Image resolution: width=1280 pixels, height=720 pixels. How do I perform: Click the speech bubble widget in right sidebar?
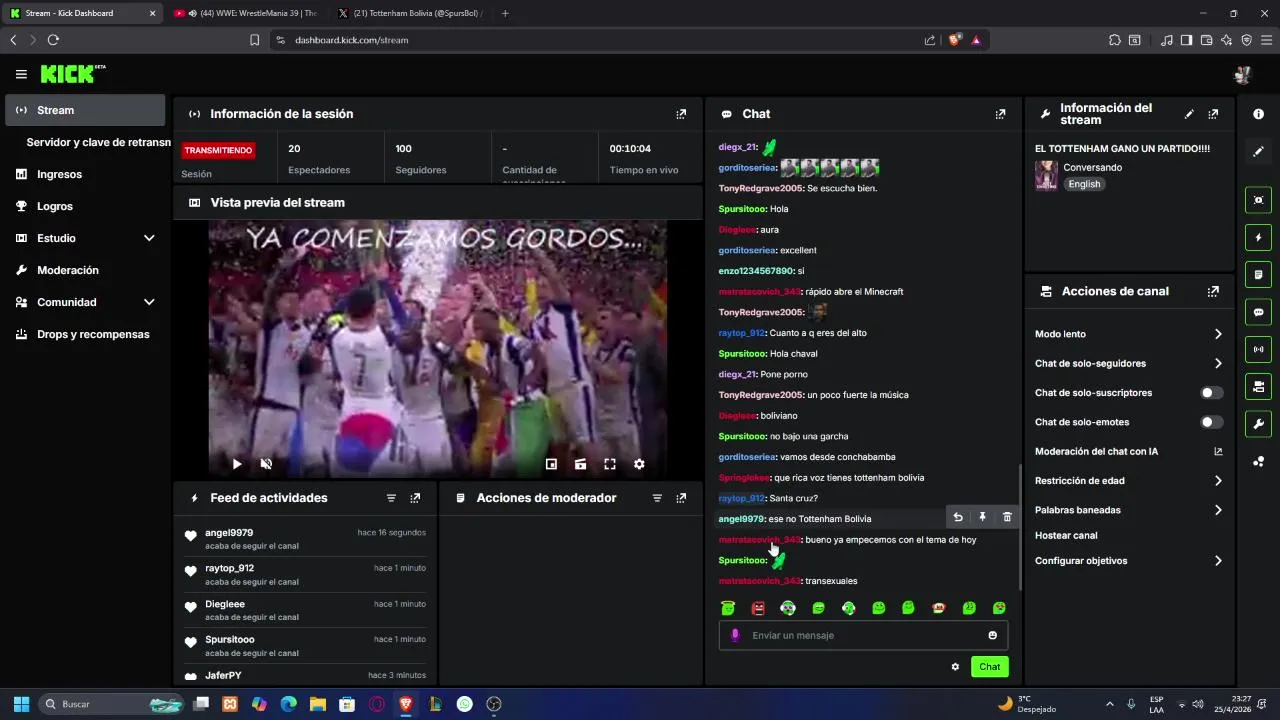point(1258,312)
